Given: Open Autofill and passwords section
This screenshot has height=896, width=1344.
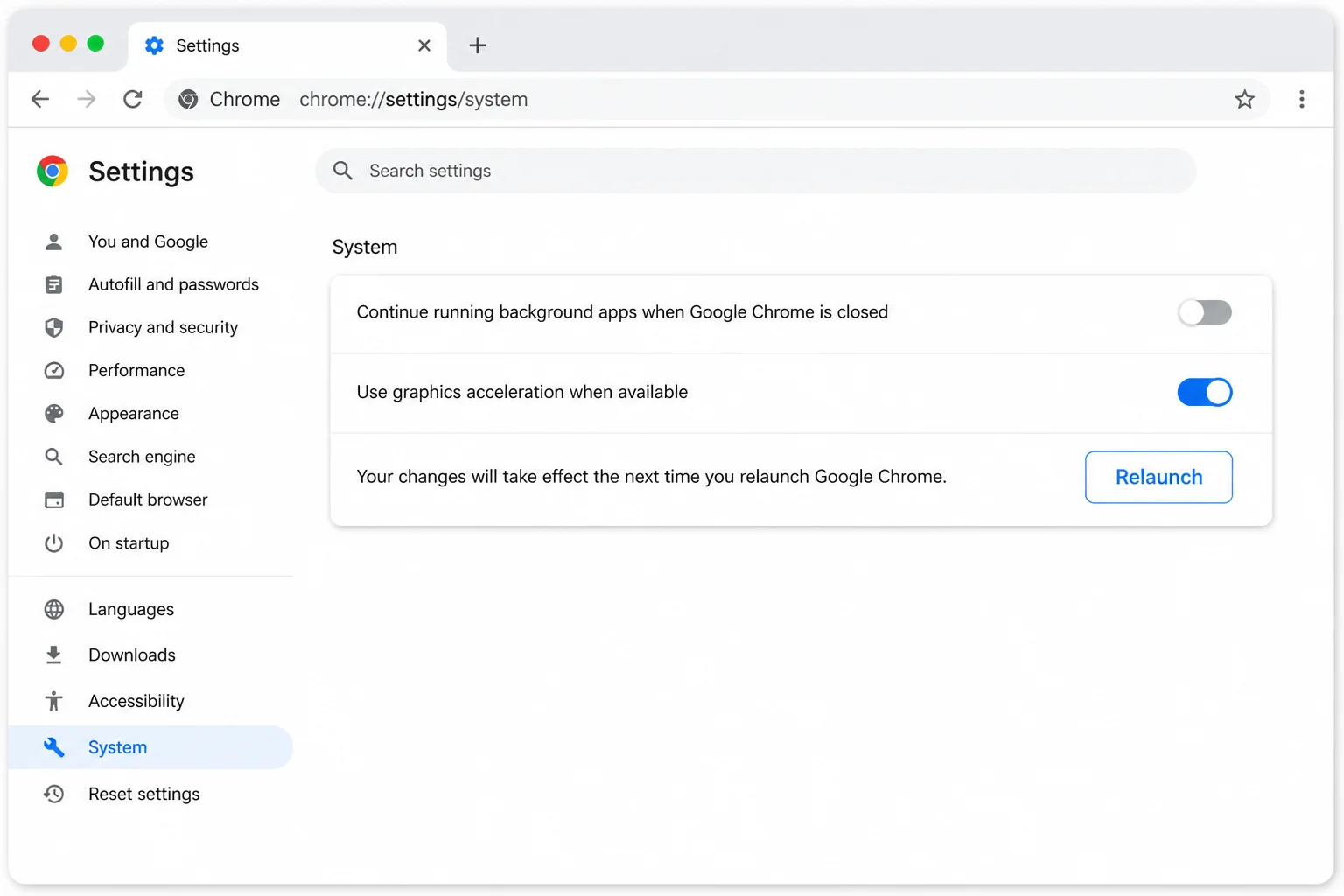Looking at the screenshot, I should coord(150,284).
